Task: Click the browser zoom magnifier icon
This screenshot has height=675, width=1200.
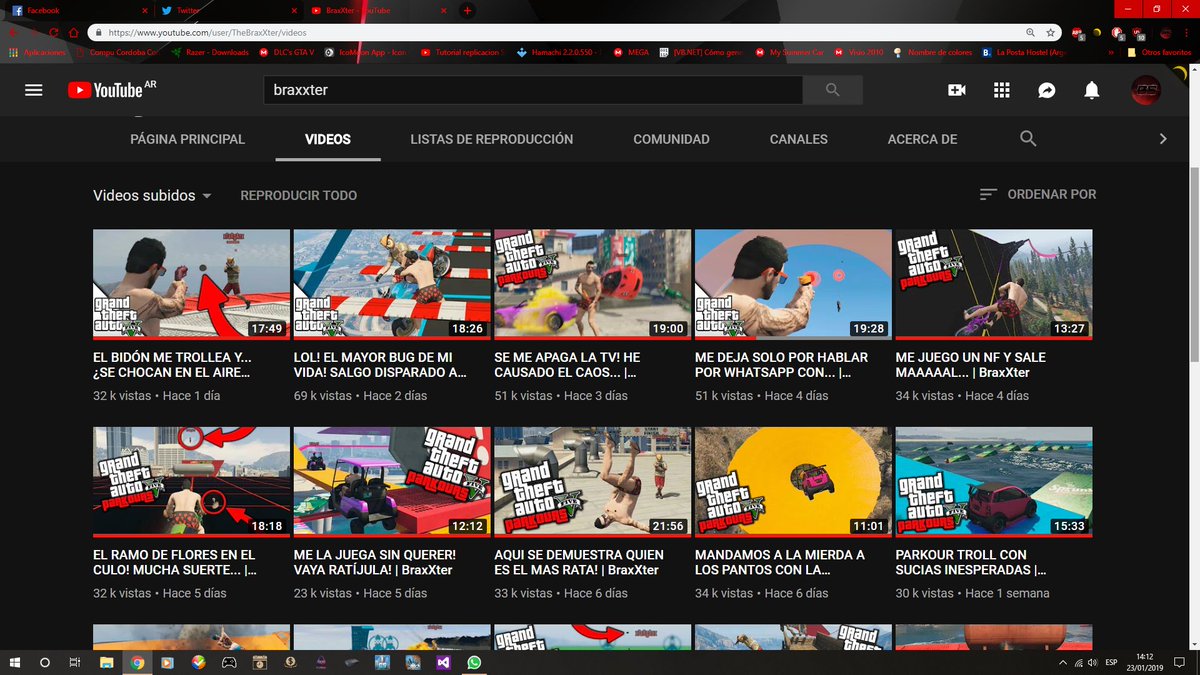Action: (x=1032, y=33)
